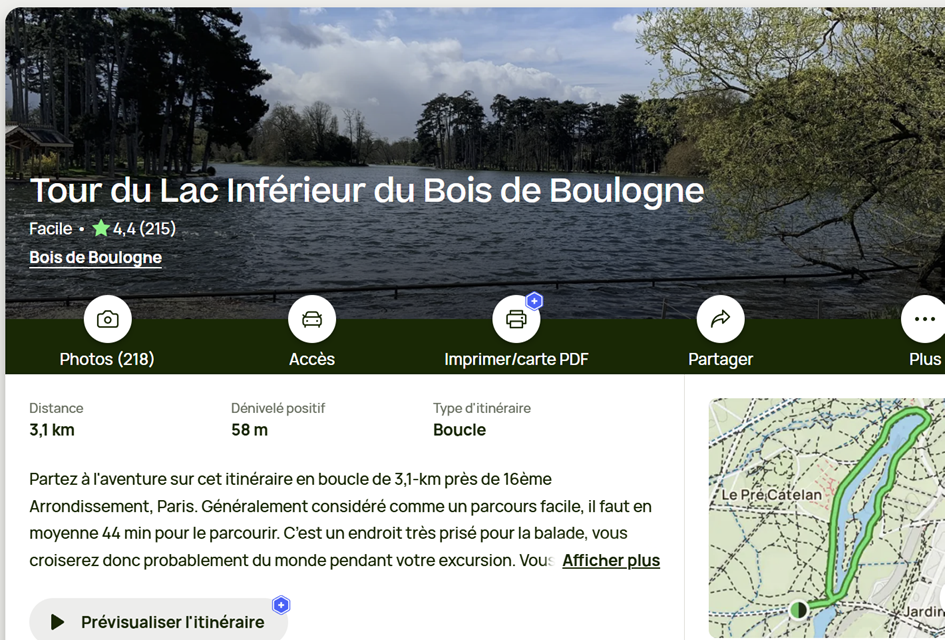Click the Partager share arrow icon
The height and width of the screenshot is (640, 945).
pyautogui.click(x=720, y=320)
